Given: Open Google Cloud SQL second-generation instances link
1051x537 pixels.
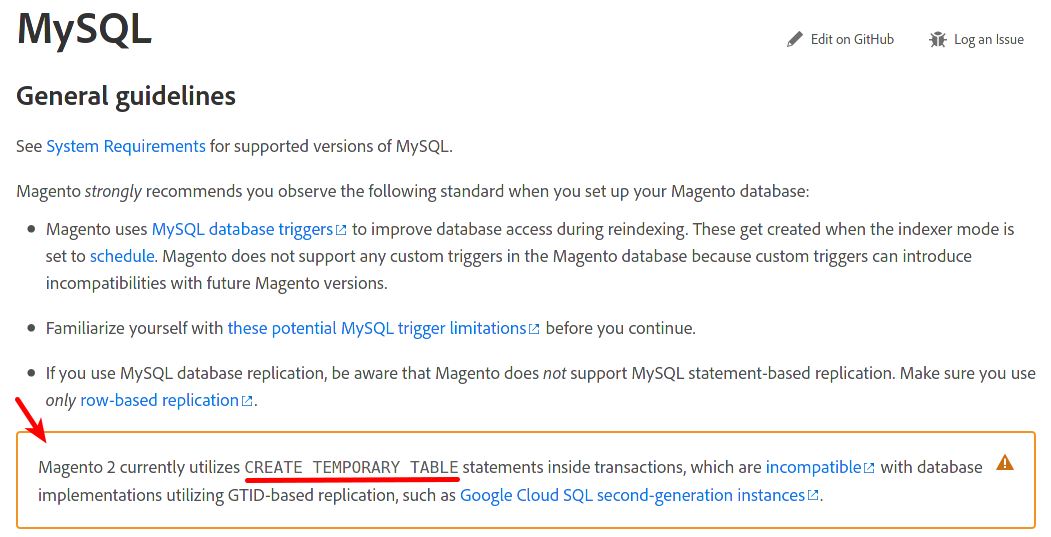Looking at the screenshot, I should tap(632, 495).
